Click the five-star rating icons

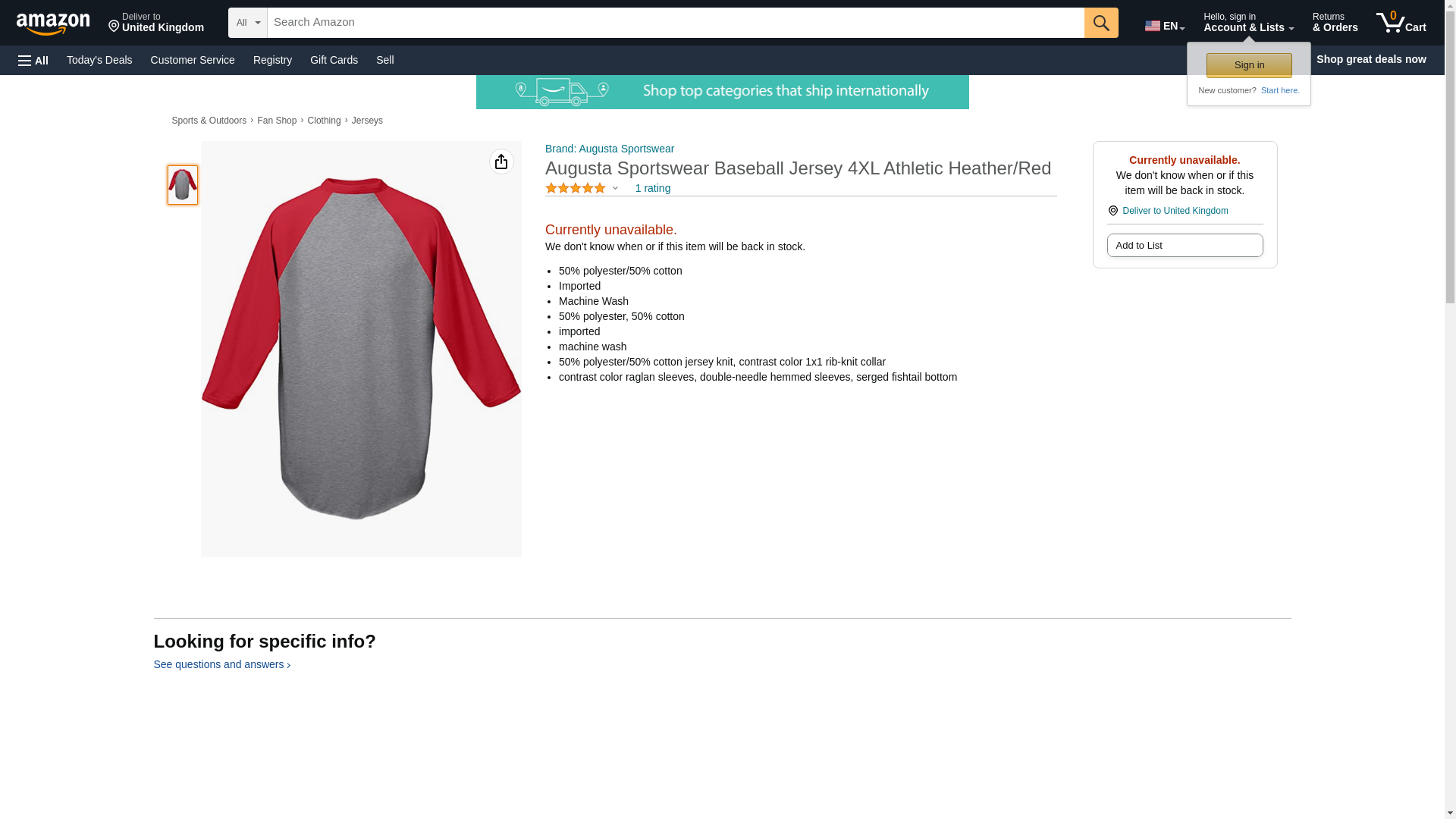click(x=576, y=188)
